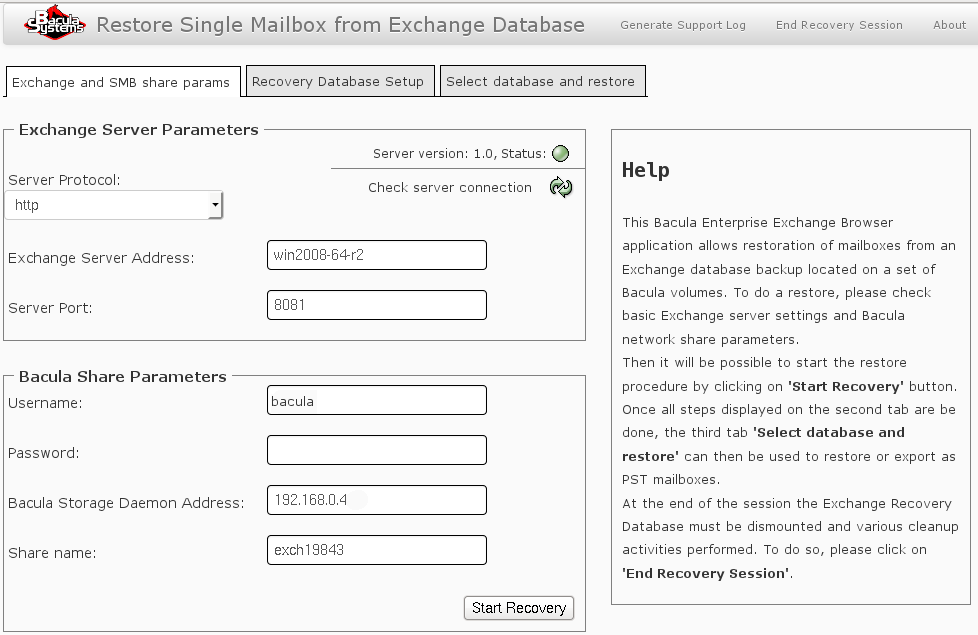
Task: Click the Bacula Storage Daemon Address field
Action: [x=377, y=500]
